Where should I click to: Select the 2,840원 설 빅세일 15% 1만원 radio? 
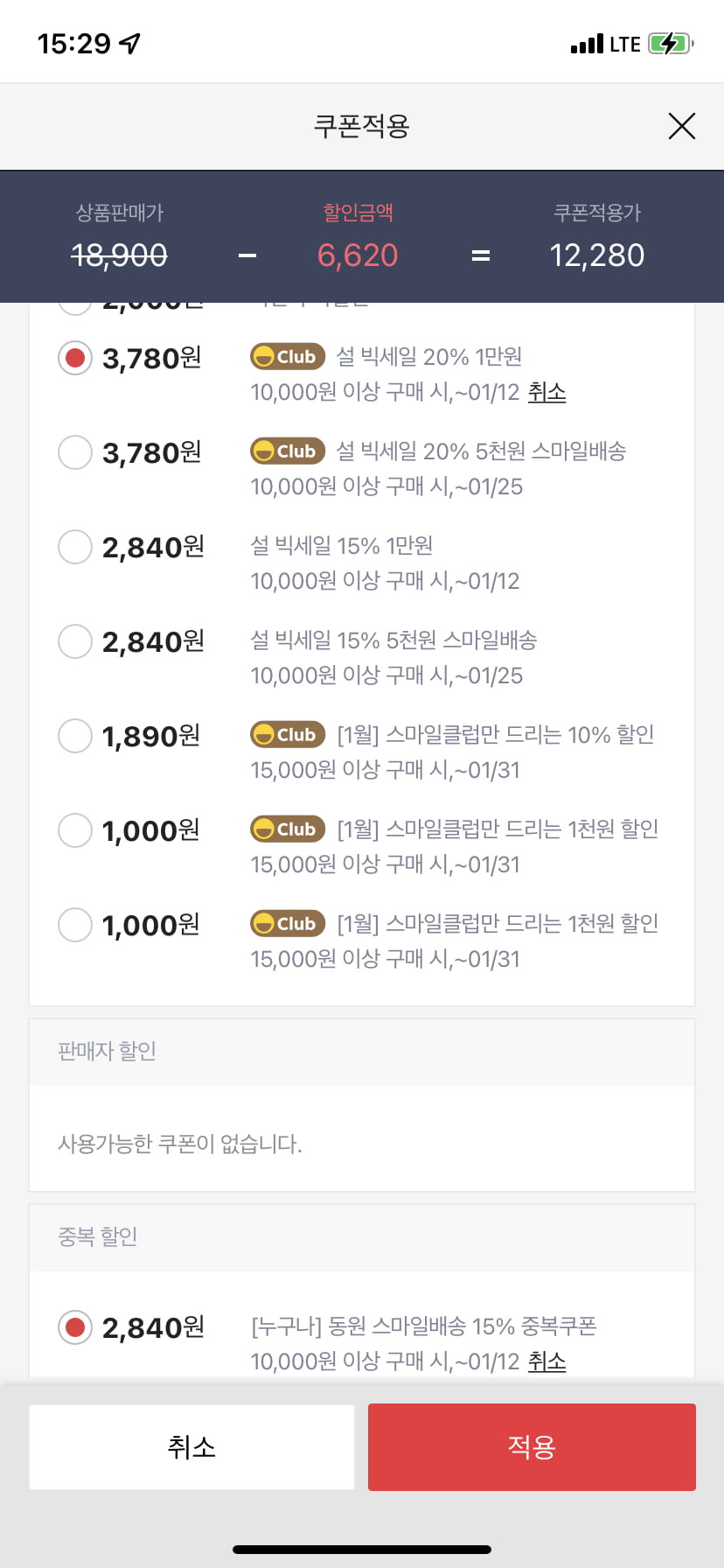(x=75, y=547)
